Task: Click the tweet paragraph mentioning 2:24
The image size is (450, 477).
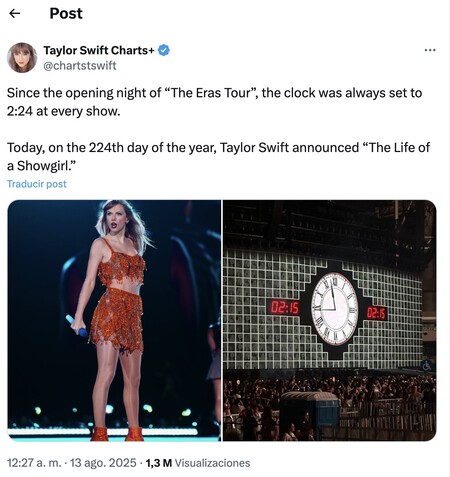Action: pos(214,102)
